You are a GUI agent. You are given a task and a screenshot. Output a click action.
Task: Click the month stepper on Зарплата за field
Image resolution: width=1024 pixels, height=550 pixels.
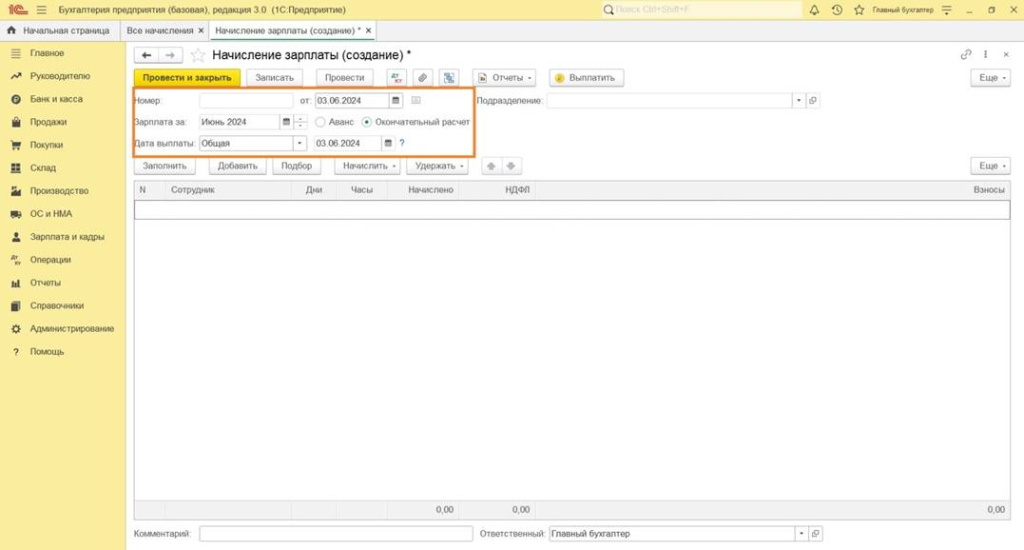301,122
